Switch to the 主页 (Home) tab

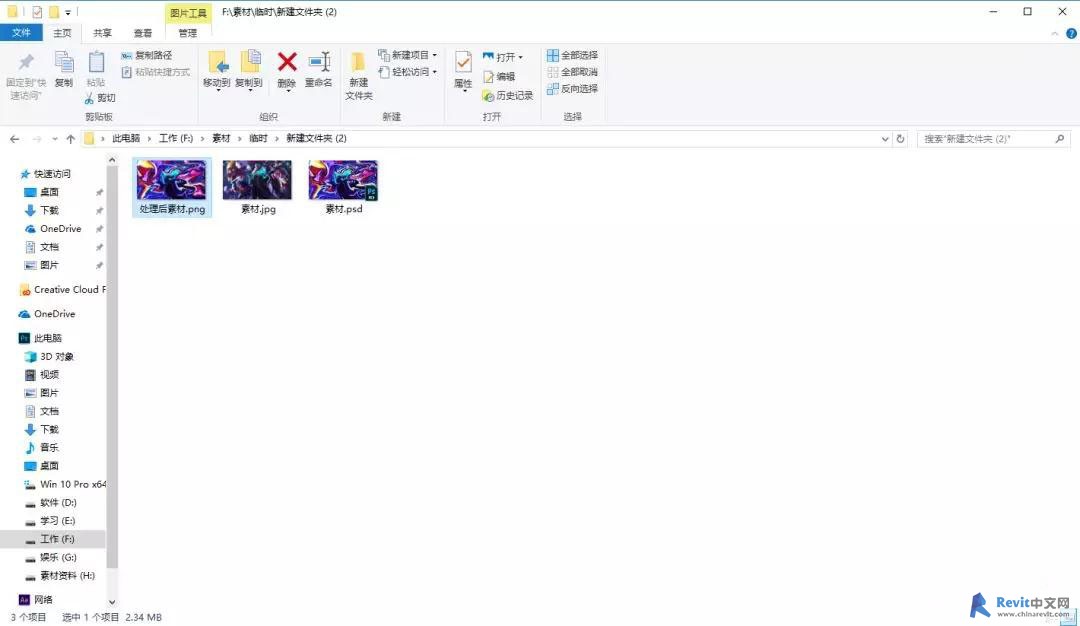pyautogui.click(x=62, y=32)
